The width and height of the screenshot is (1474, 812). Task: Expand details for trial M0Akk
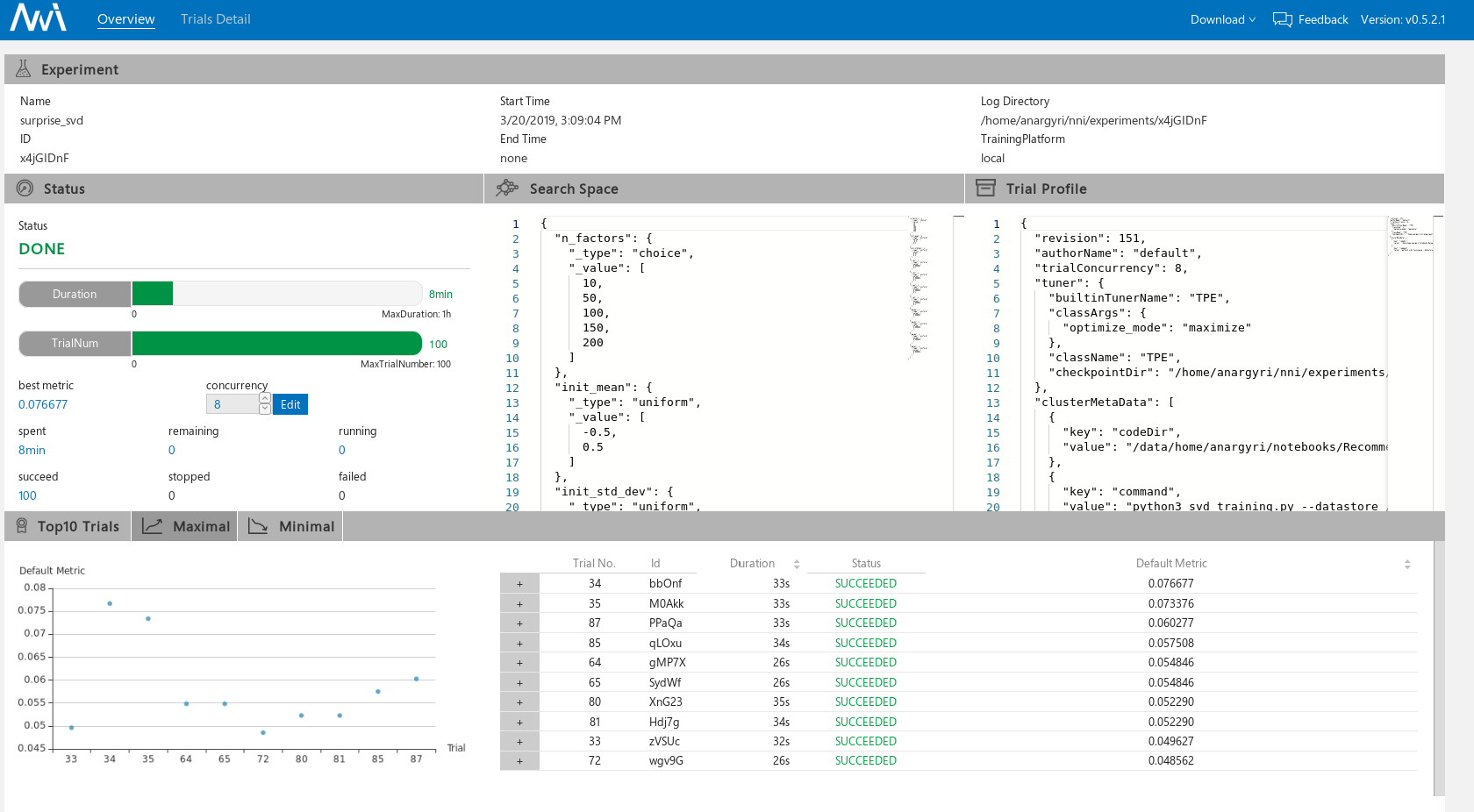[x=519, y=604]
